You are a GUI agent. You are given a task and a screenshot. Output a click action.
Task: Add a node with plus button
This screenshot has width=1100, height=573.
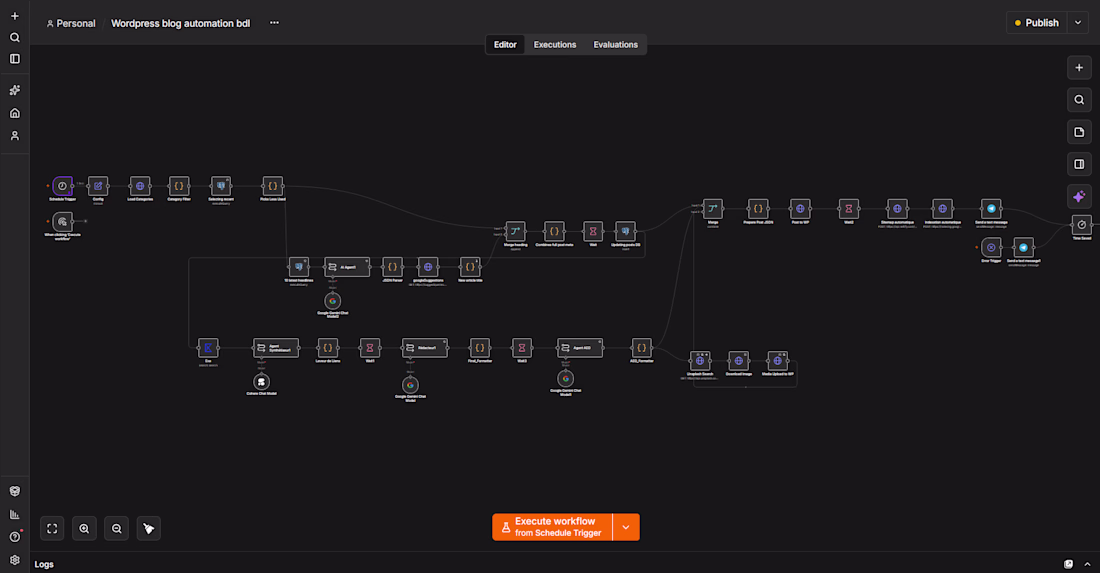pyautogui.click(x=1079, y=68)
